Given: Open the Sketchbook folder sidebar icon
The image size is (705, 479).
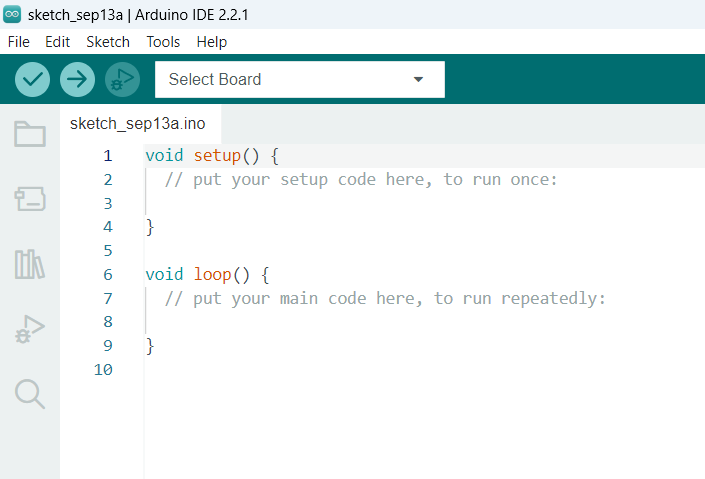Looking at the screenshot, I should click(x=30, y=134).
